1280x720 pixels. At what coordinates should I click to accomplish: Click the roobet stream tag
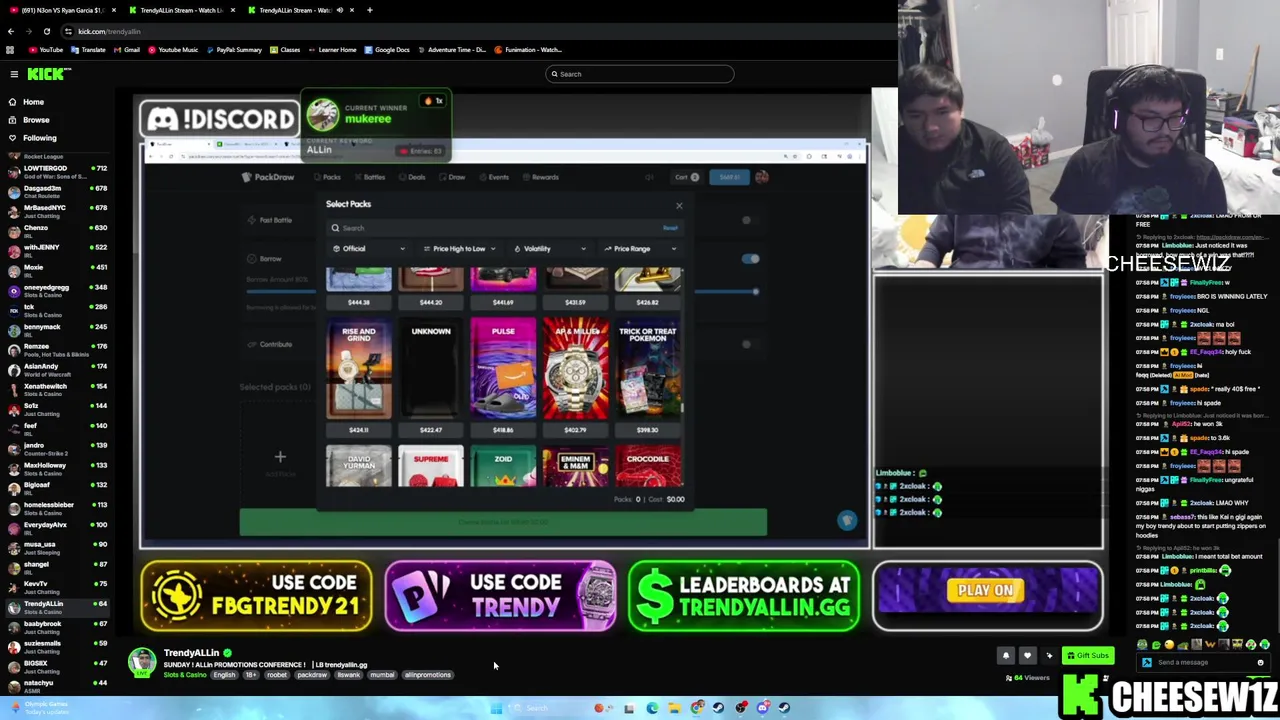point(277,675)
